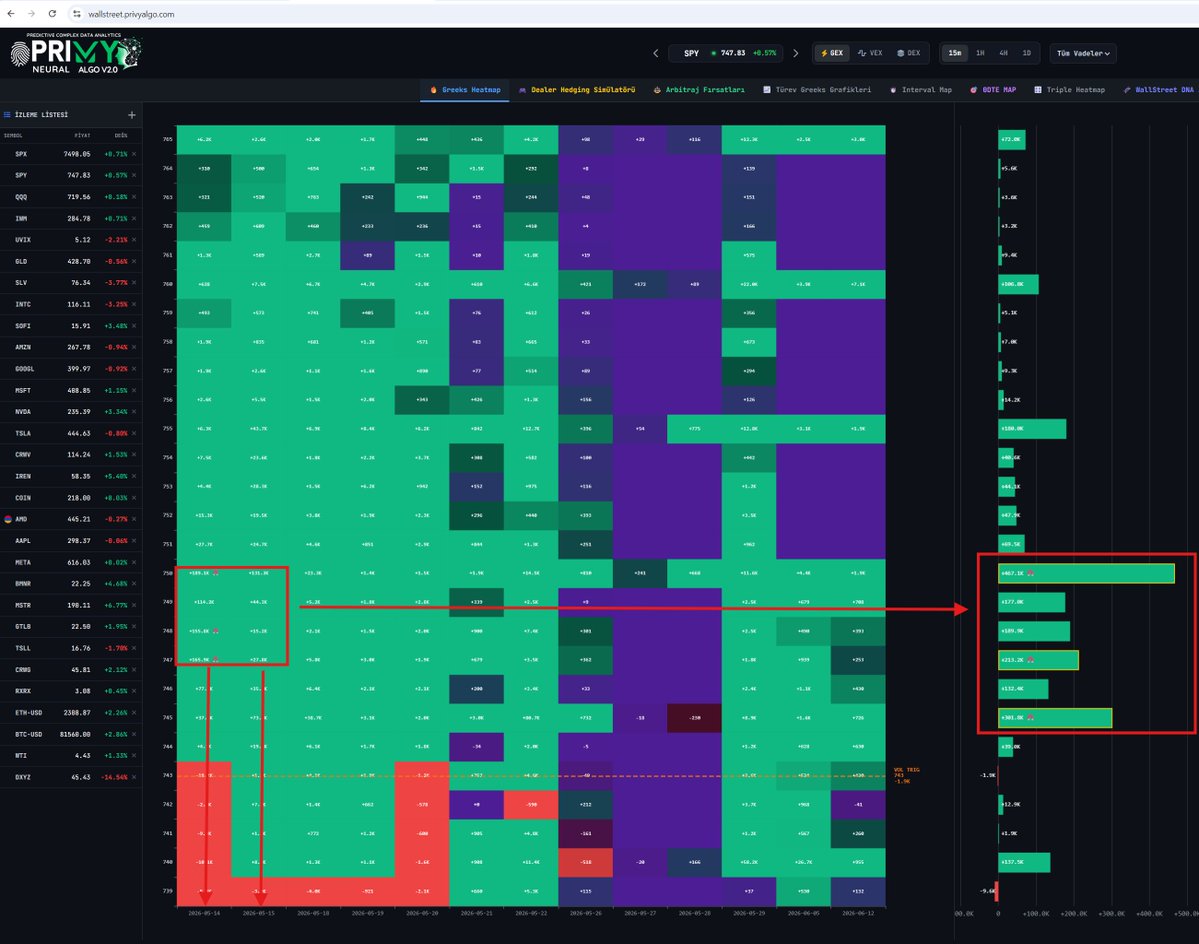This screenshot has width=1199, height=944.
Task: Remove DXYZ from the watchlist
Action: tap(134, 777)
